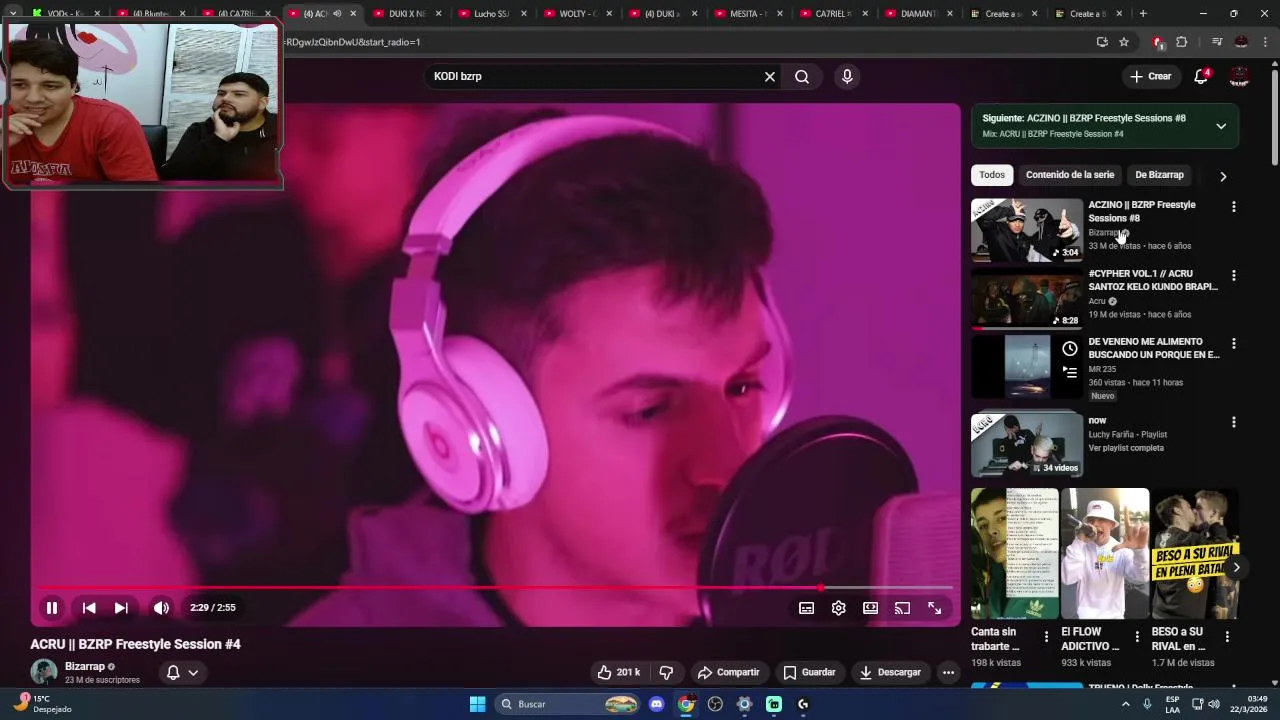Toggle subtitles on the video
The image size is (1280, 720).
(807, 608)
